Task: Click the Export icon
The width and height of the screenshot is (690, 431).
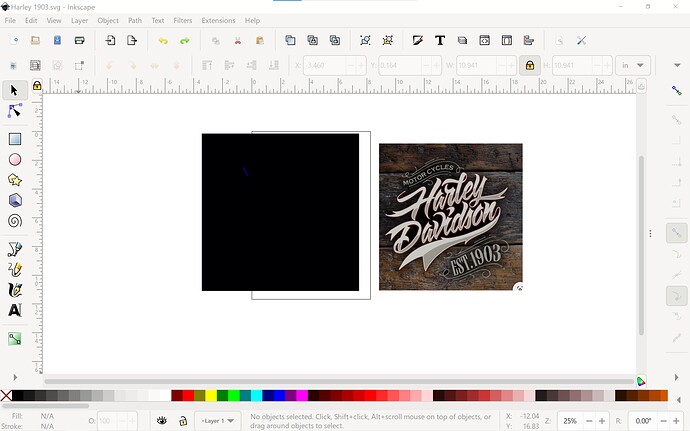Action: tap(132, 41)
